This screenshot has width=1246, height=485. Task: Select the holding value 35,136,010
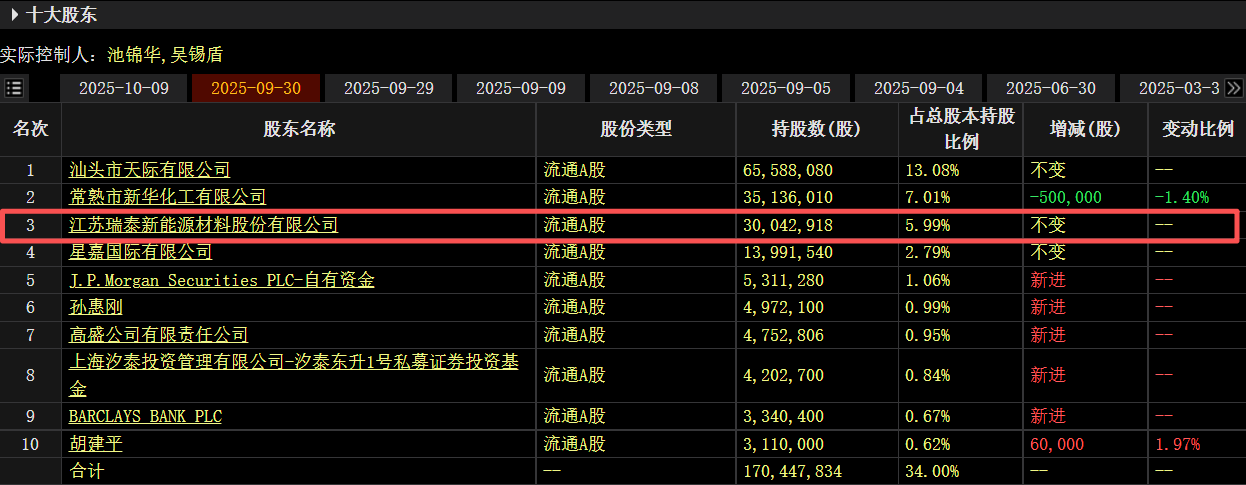(788, 197)
